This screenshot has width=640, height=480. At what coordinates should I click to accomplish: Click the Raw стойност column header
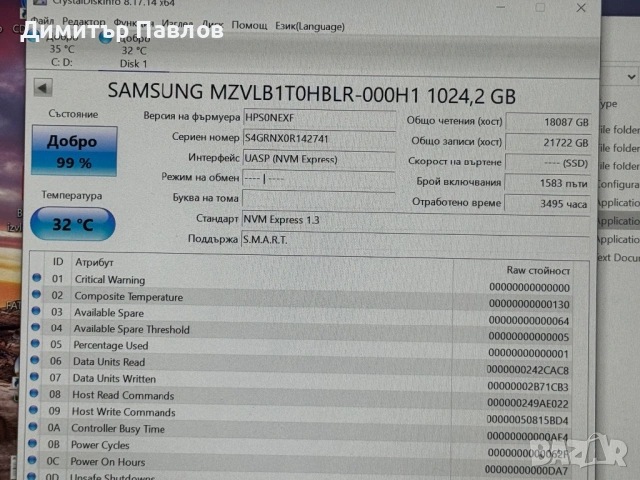point(538,270)
